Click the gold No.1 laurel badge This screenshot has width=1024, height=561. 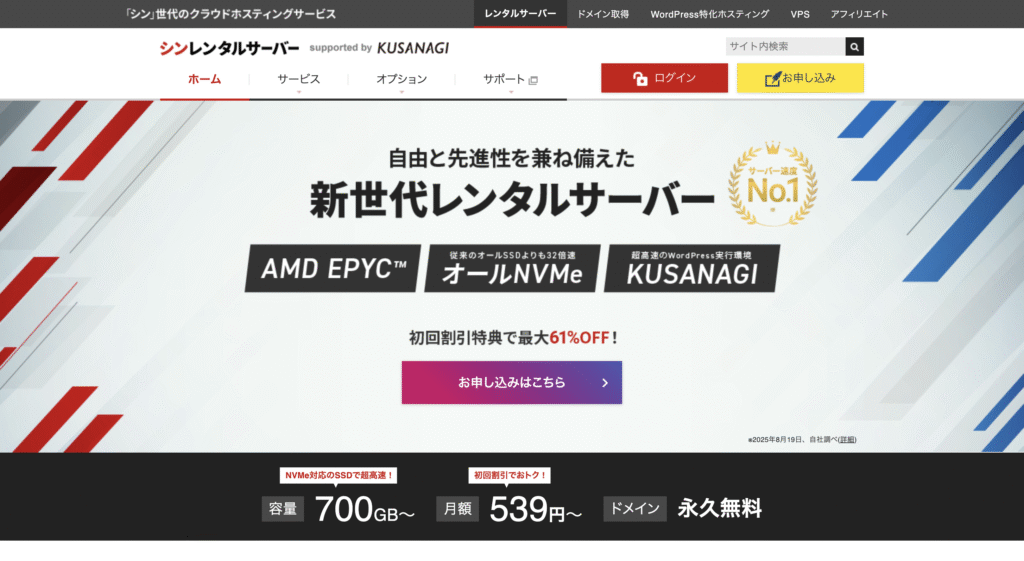pyautogui.click(x=771, y=183)
